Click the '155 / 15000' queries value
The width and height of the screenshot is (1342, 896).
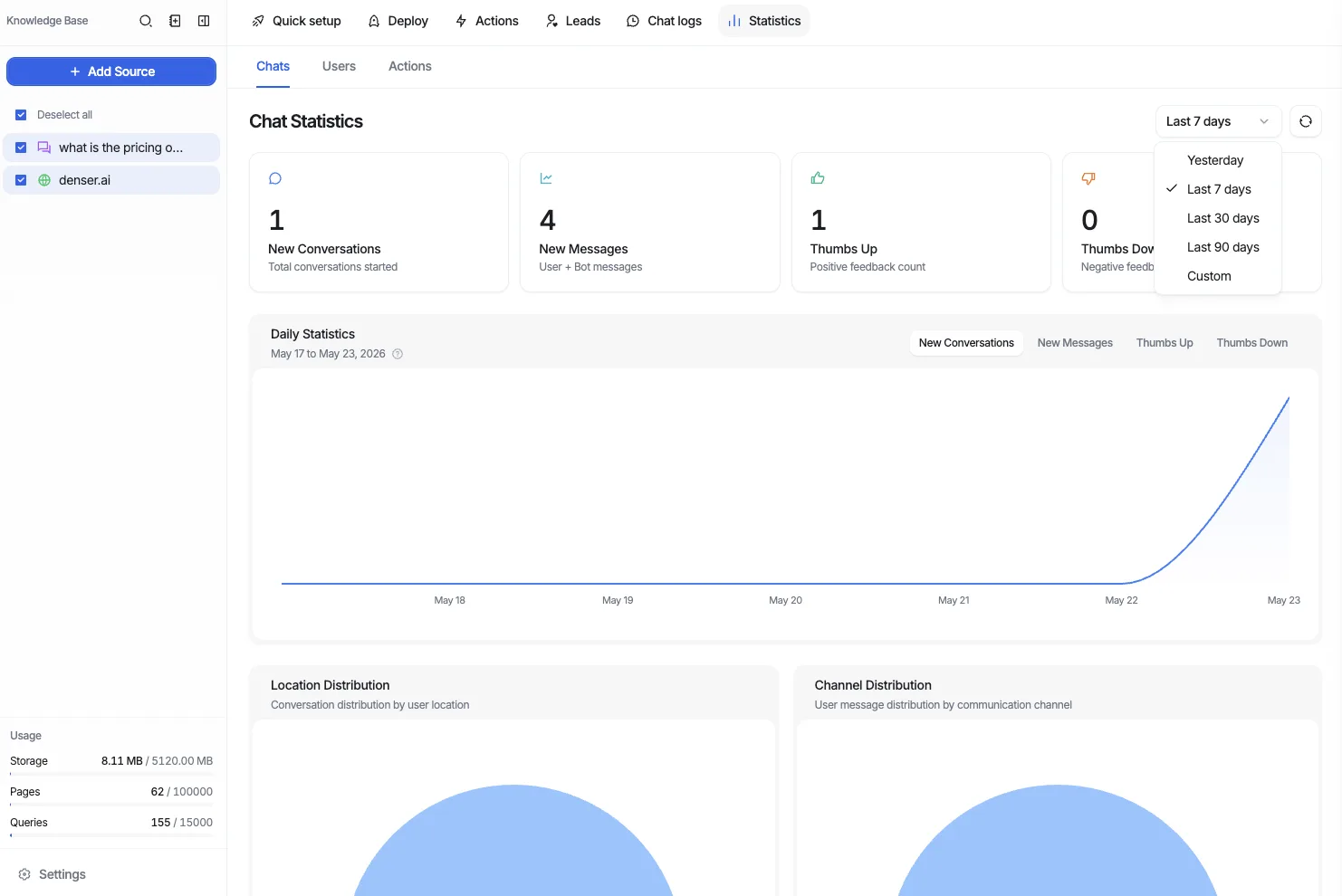182,823
